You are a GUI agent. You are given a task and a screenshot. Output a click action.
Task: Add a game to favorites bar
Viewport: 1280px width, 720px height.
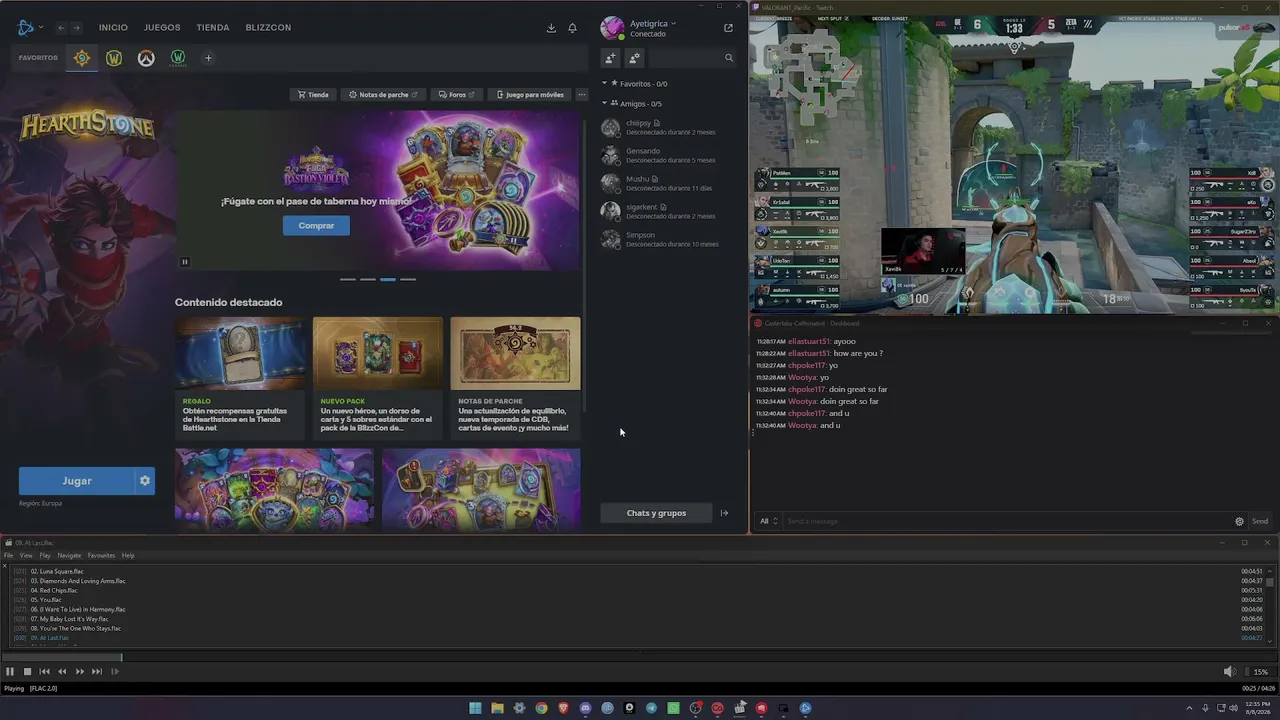208,58
